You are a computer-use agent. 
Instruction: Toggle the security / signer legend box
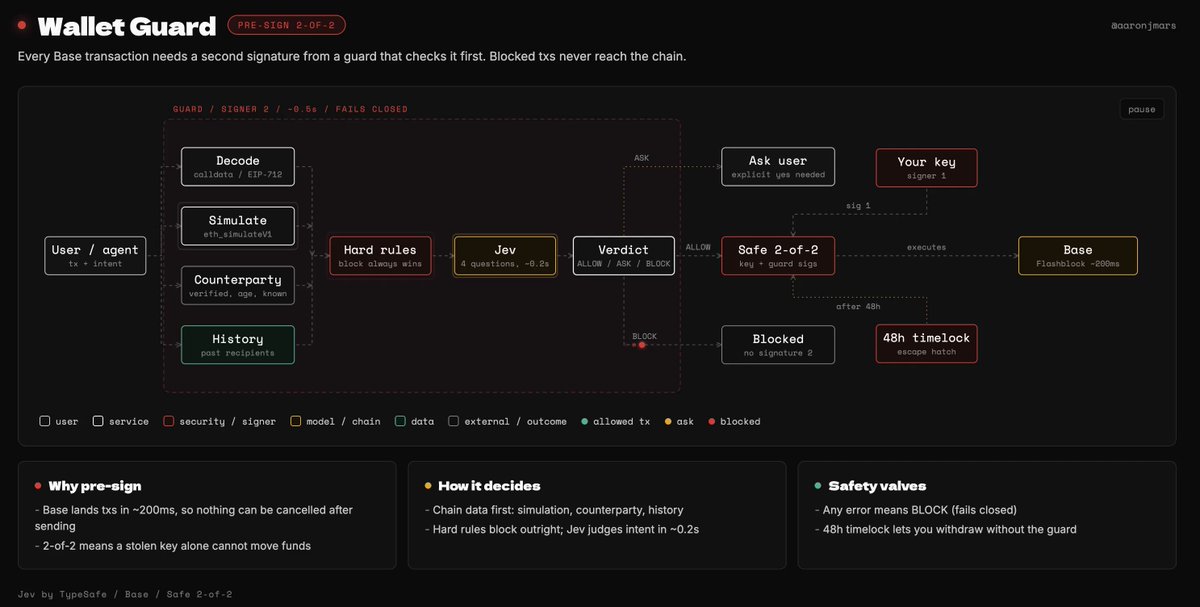(168, 422)
